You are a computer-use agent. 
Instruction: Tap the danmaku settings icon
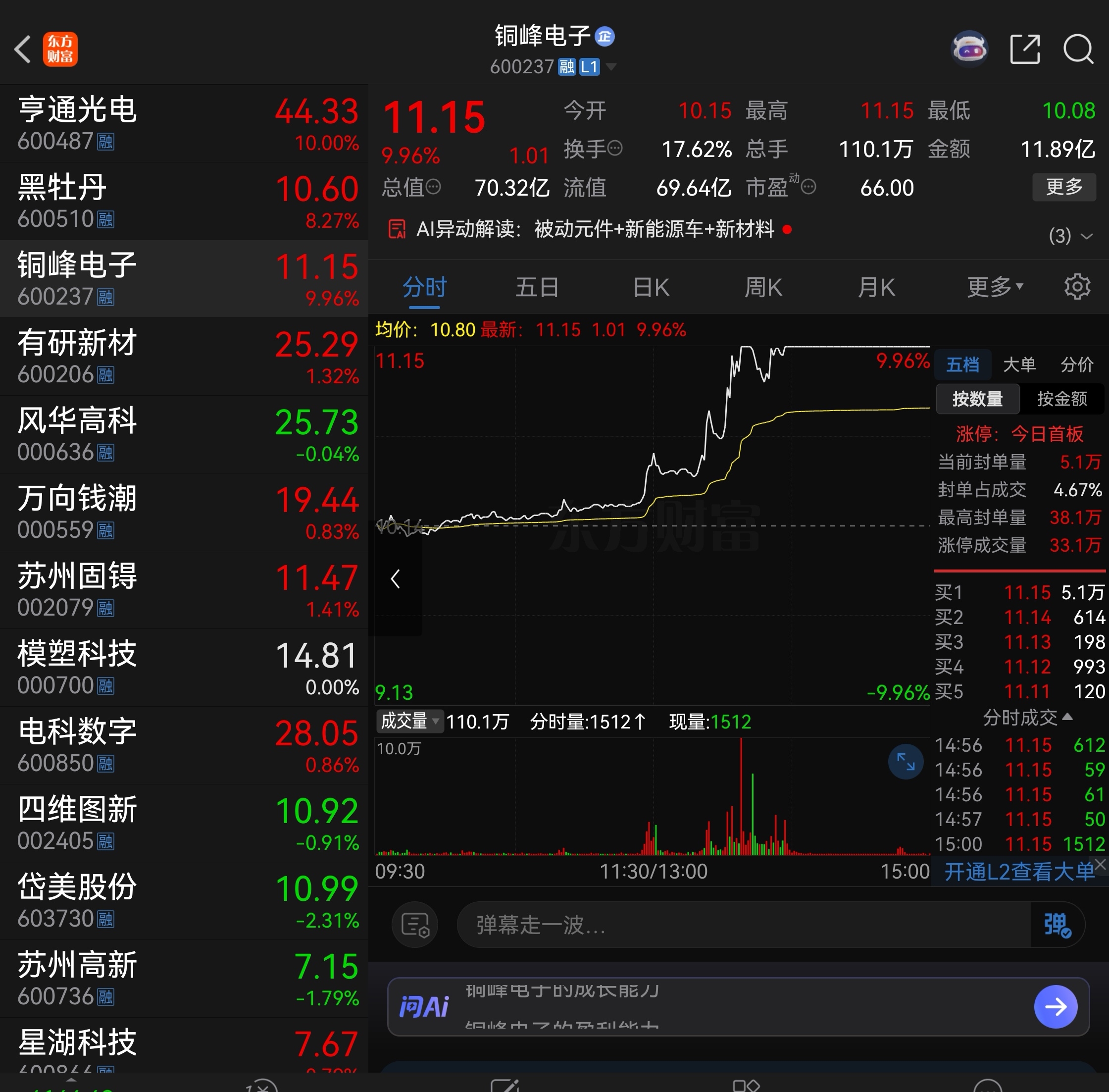point(414,925)
